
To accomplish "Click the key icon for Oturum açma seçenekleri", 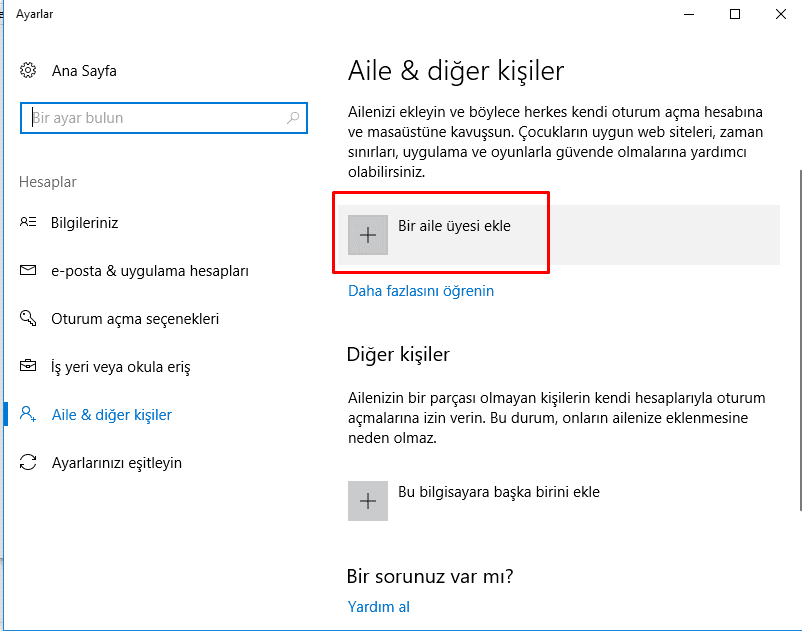I will coord(28,319).
